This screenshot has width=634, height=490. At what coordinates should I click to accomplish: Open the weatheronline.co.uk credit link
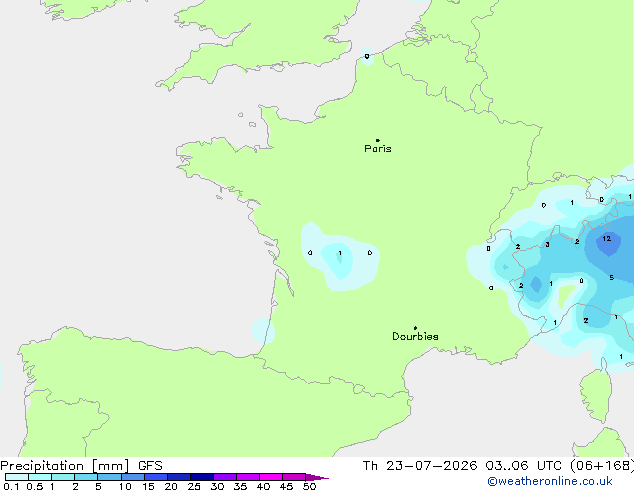(x=550, y=481)
